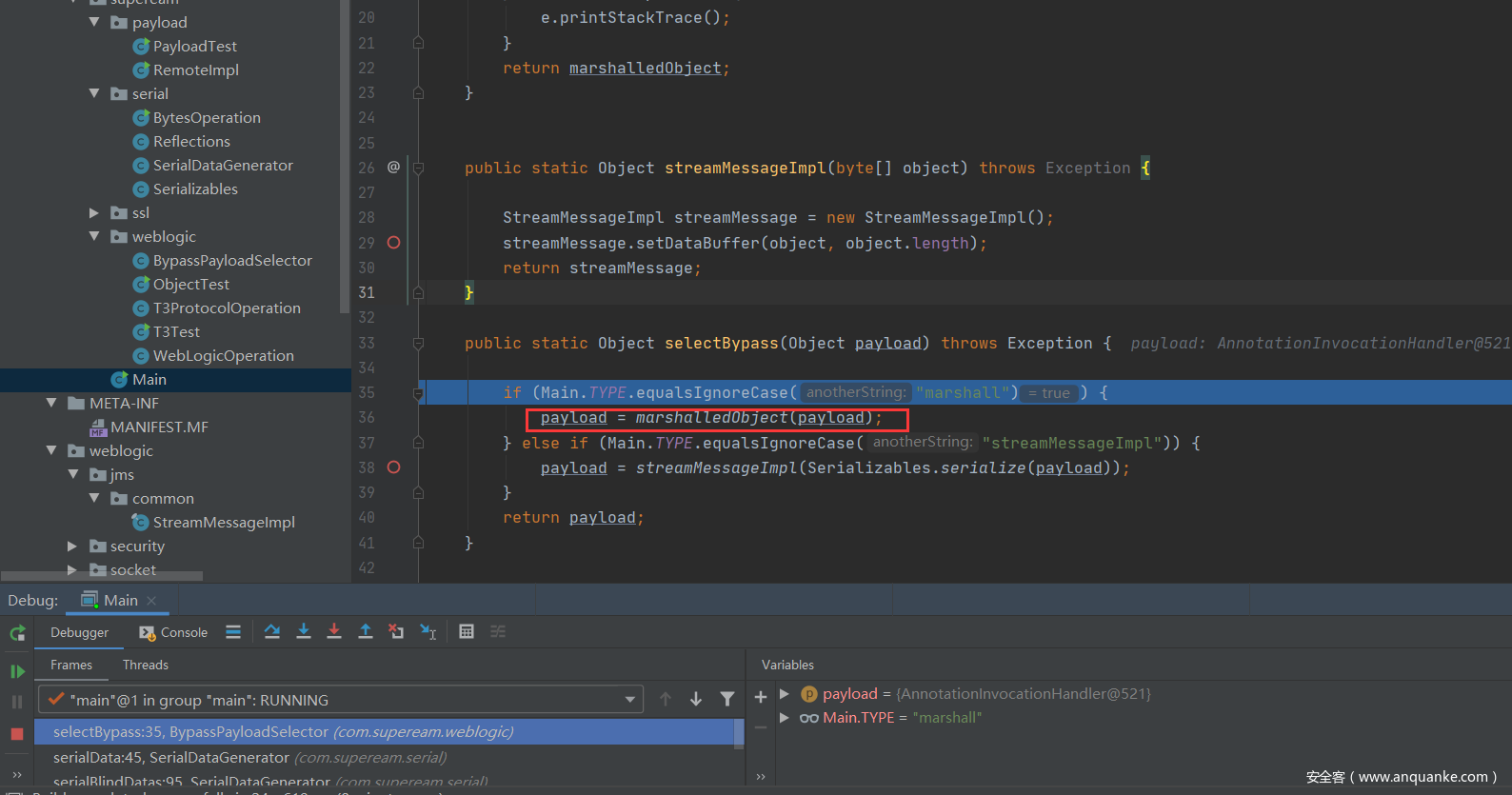1512x795 pixels.
Task: Click the Rerun Main debug icon
Action: 17,633
